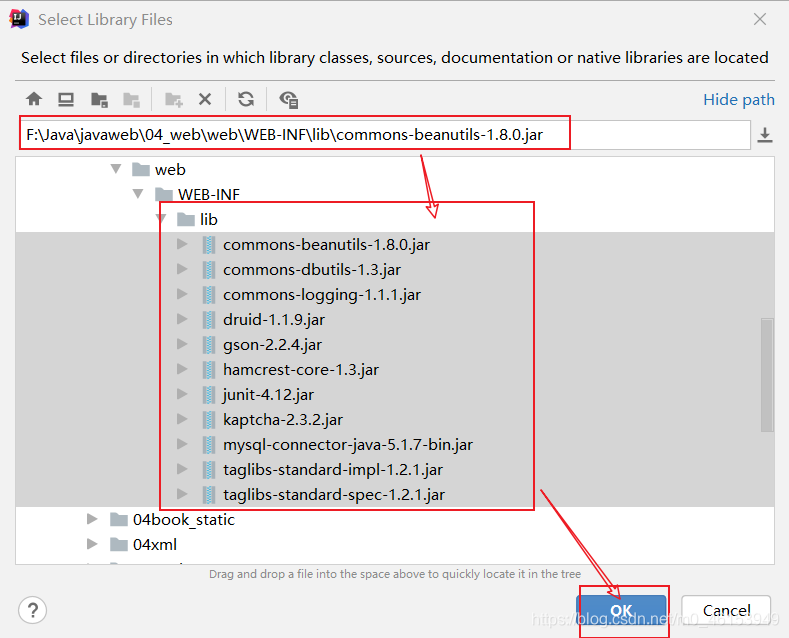
Task: Select the 04book_static folder row
Action: click(395, 519)
